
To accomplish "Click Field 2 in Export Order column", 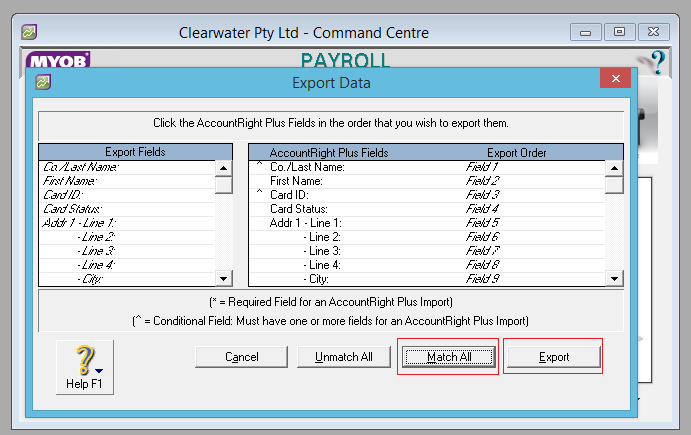I will 483,181.
